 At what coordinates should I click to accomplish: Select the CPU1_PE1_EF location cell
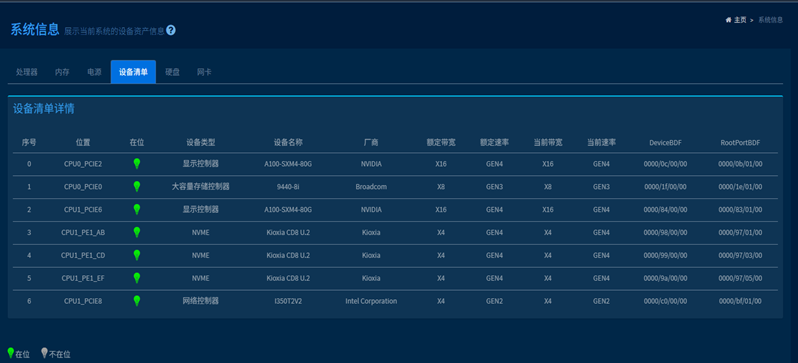83,278
